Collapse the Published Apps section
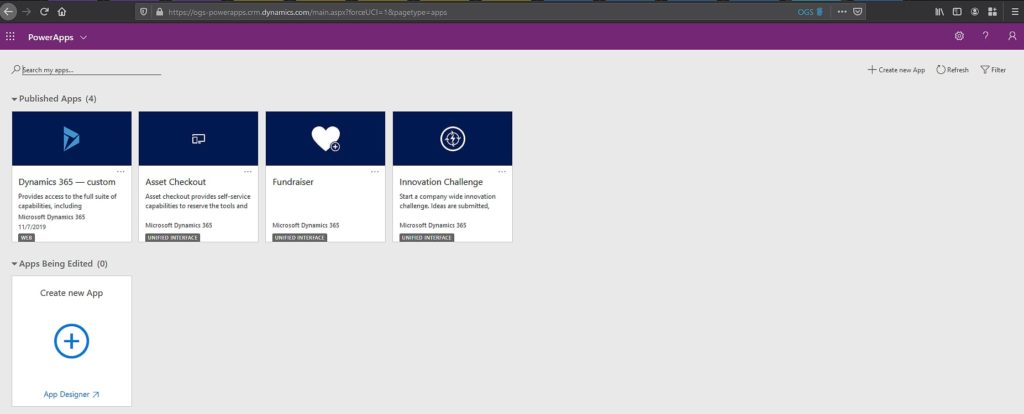 [x=14, y=99]
